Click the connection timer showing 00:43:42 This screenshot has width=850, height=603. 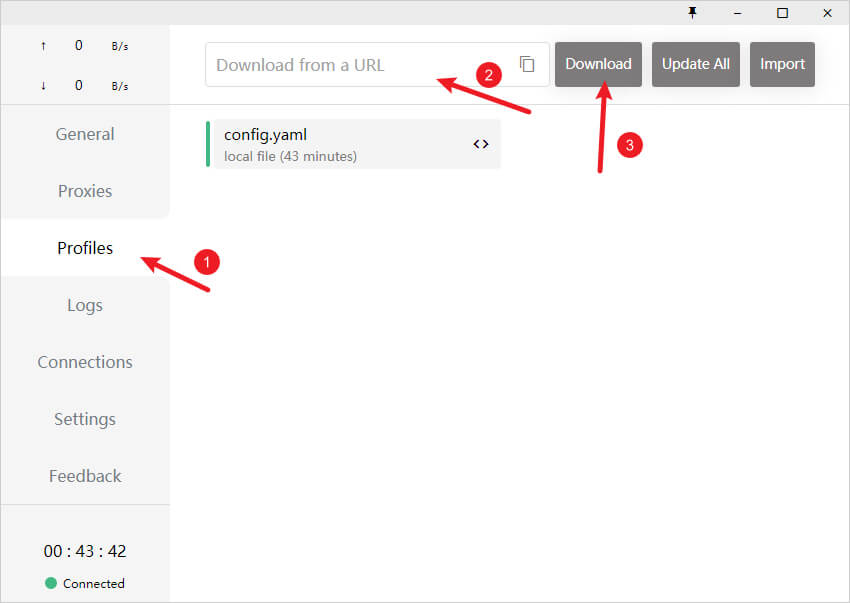coord(84,550)
